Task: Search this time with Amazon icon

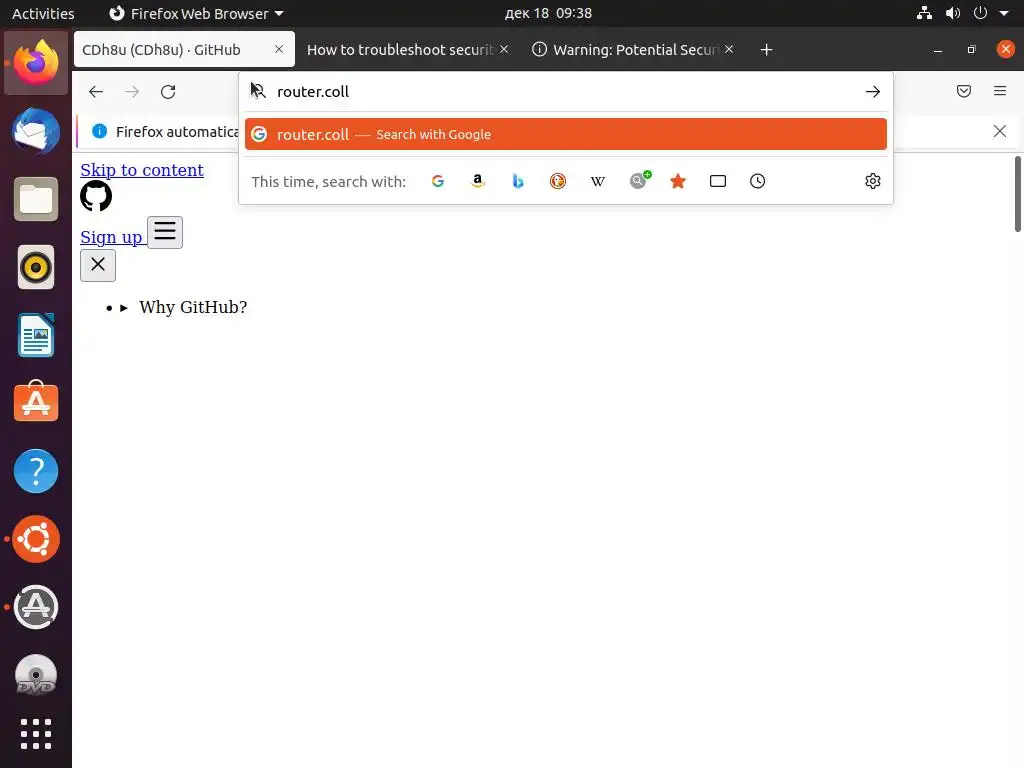Action: [x=478, y=181]
